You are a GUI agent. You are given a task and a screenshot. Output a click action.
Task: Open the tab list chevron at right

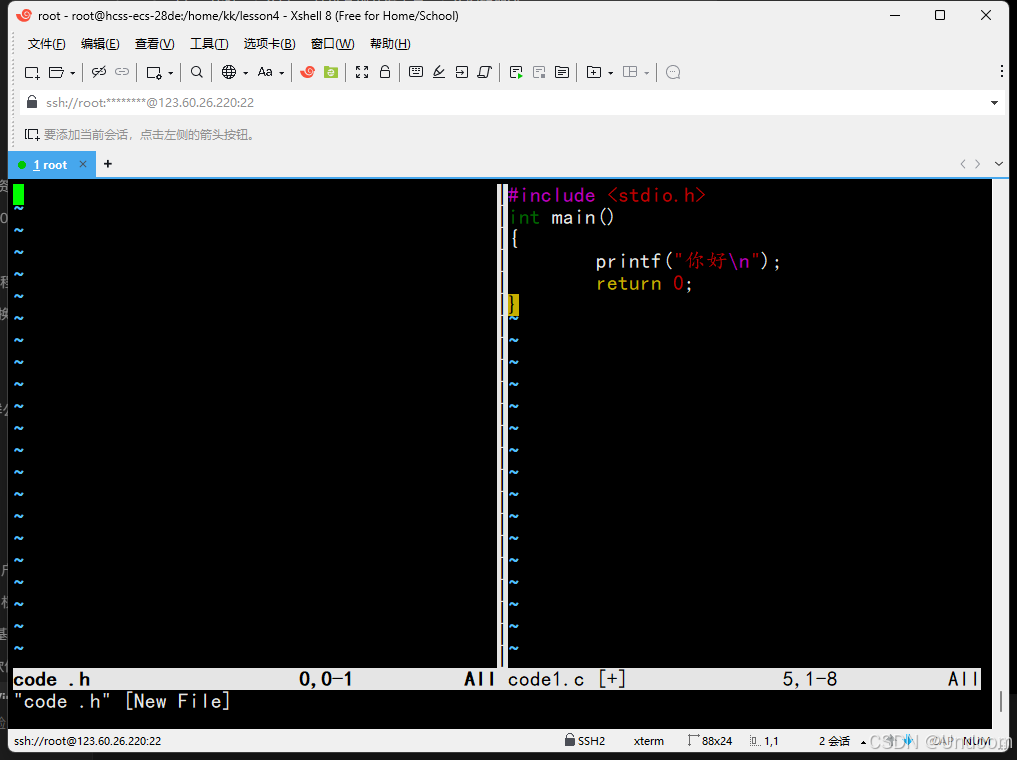click(999, 164)
